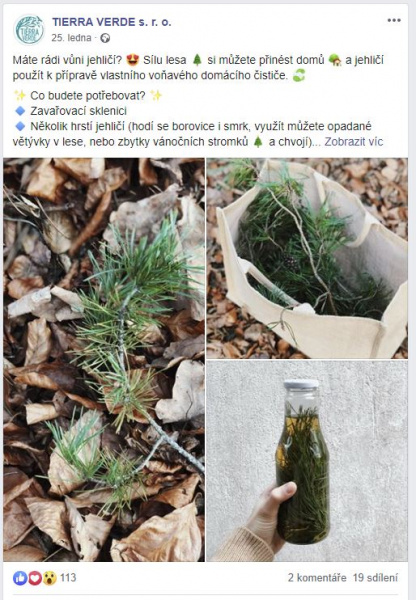Click the blue diamond beside Zavařovací sklenici
The height and width of the screenshot is (600, 416).
tap(20, 111)
